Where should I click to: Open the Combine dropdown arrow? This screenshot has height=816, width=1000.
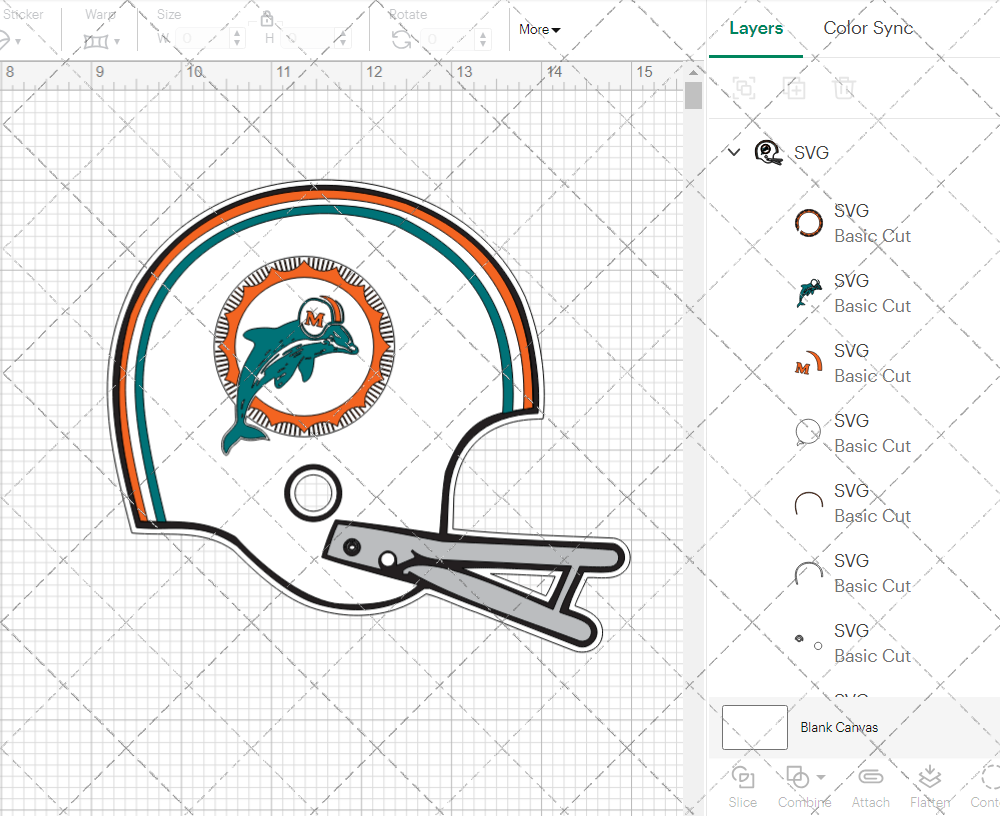tap(821, 777)
